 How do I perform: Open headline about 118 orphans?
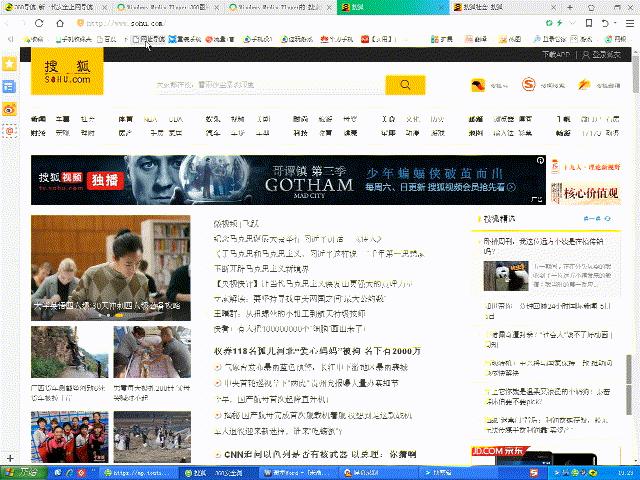pos(317,351)
